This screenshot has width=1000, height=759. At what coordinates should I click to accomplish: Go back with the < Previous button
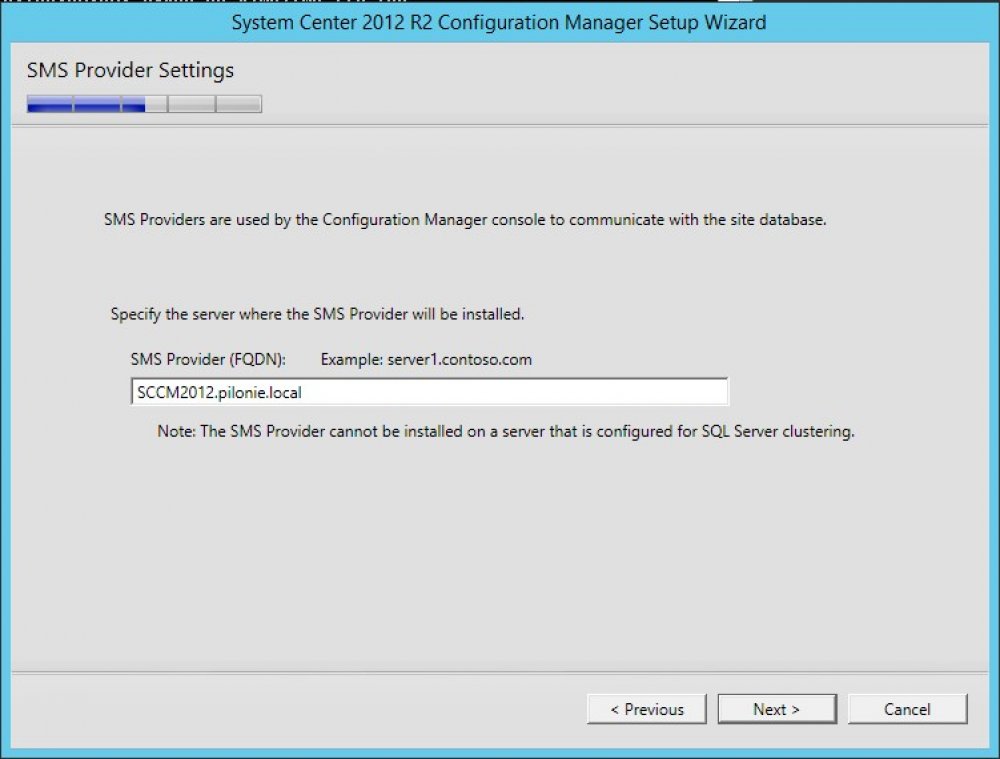tap(647, 709)
